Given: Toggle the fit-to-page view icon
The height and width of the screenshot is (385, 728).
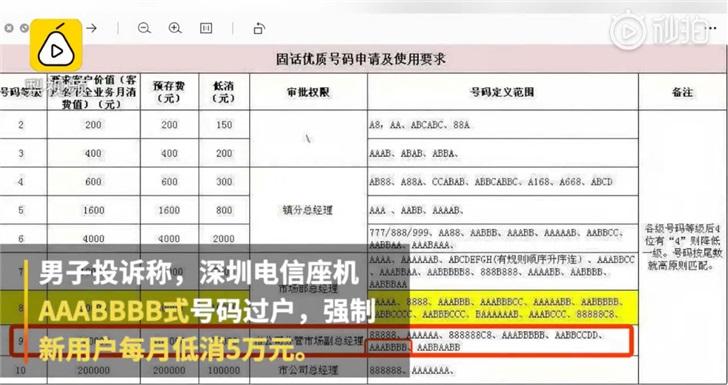Looking at the screenshot, I should 206,28.
